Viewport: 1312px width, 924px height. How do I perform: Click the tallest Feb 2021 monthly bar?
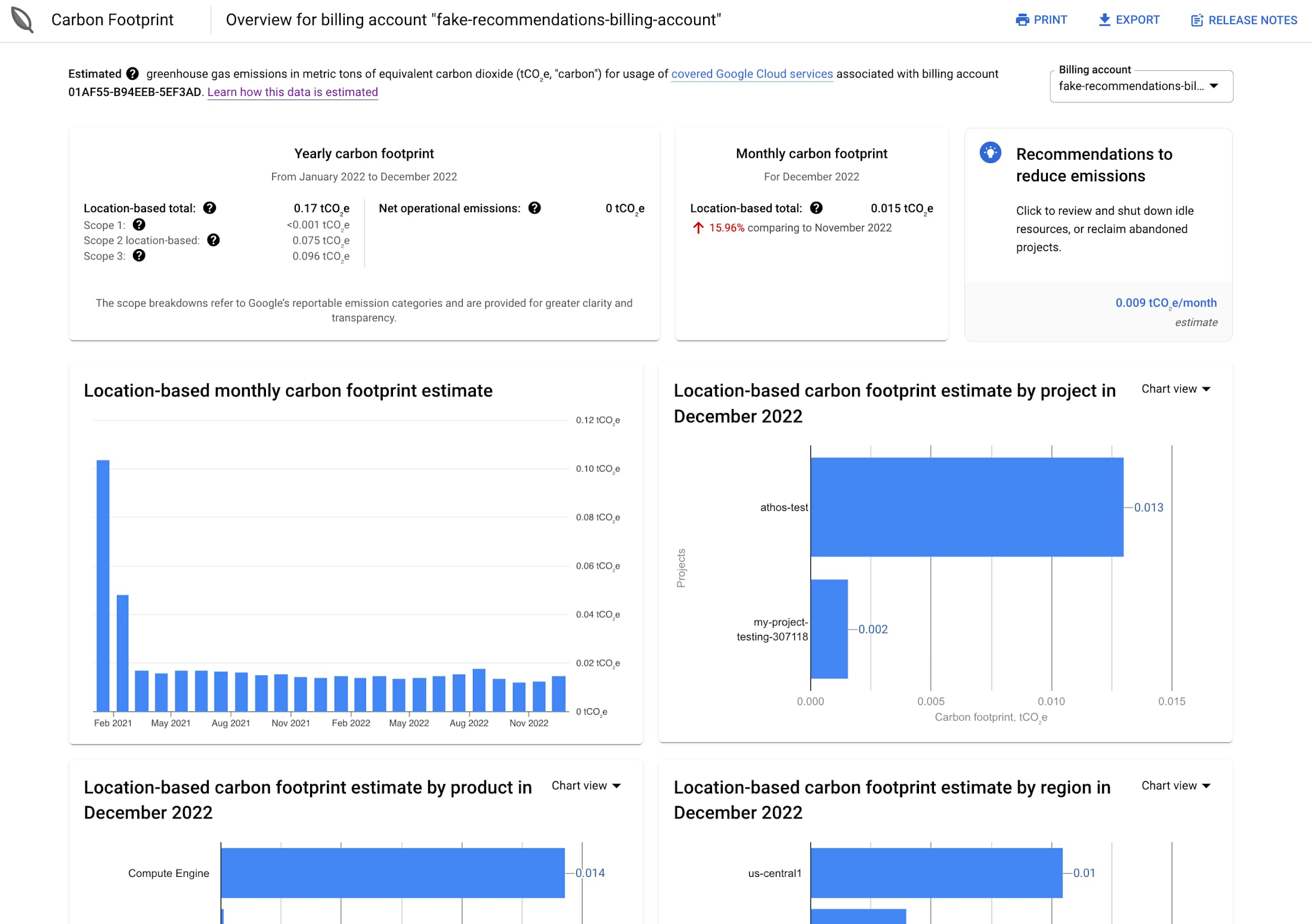coord(103,585)
